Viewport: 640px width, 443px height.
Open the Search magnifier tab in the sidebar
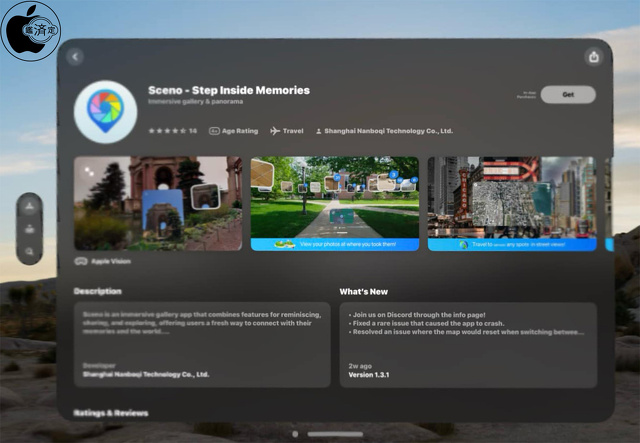(x=30, y=252)
